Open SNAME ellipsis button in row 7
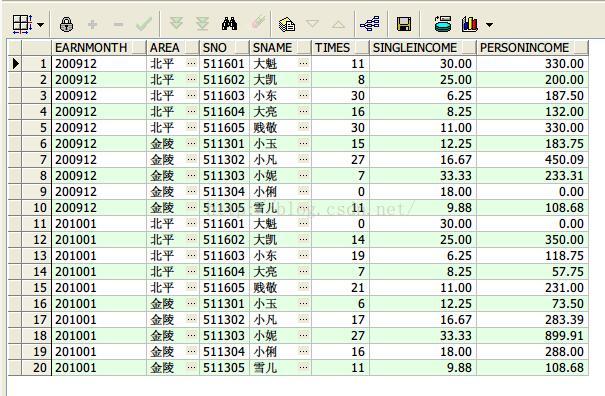The height and width of the screenshot is (396, 605). (x=303, y=159)
